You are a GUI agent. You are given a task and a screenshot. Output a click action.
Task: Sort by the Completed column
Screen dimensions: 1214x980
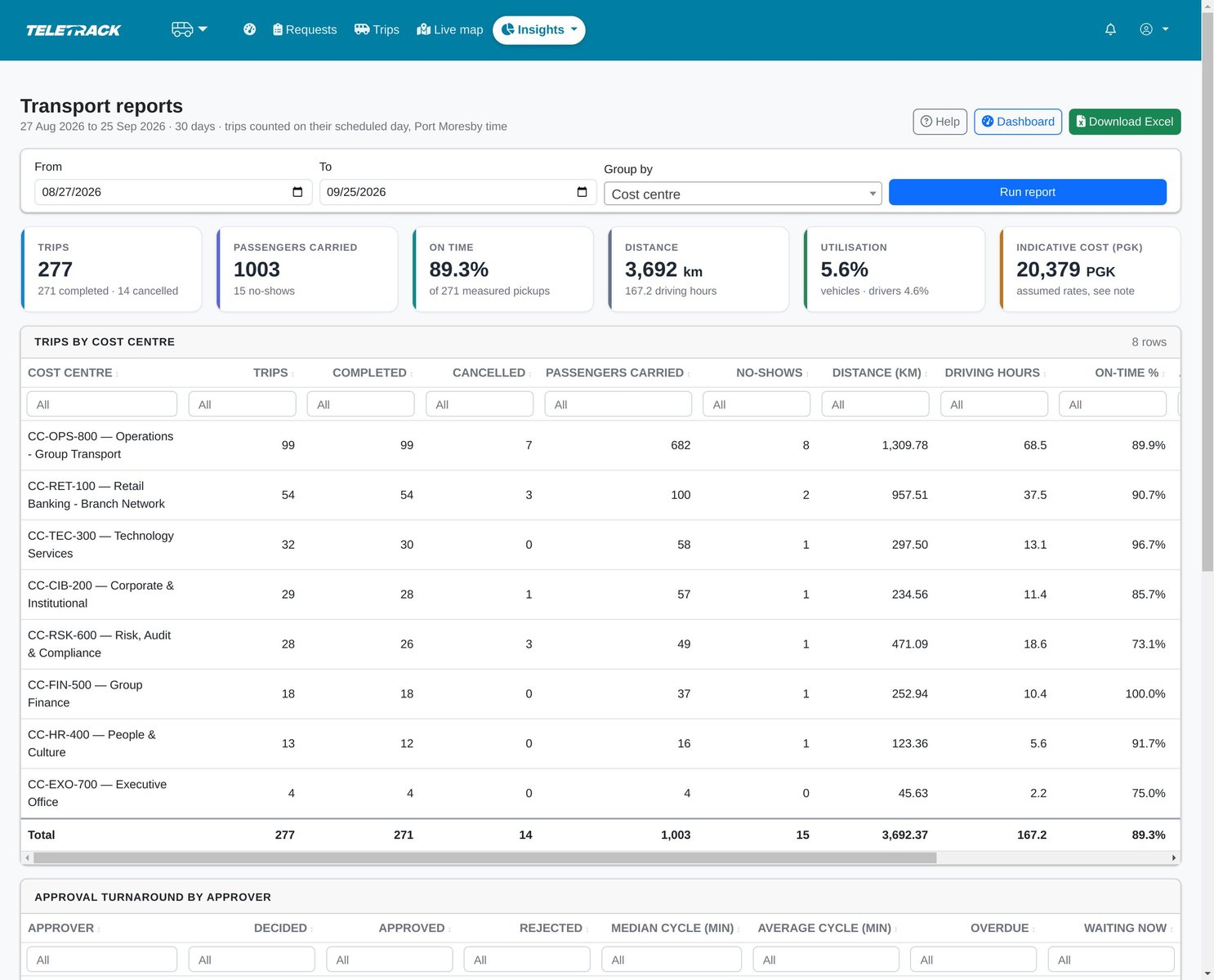point(373,373)
